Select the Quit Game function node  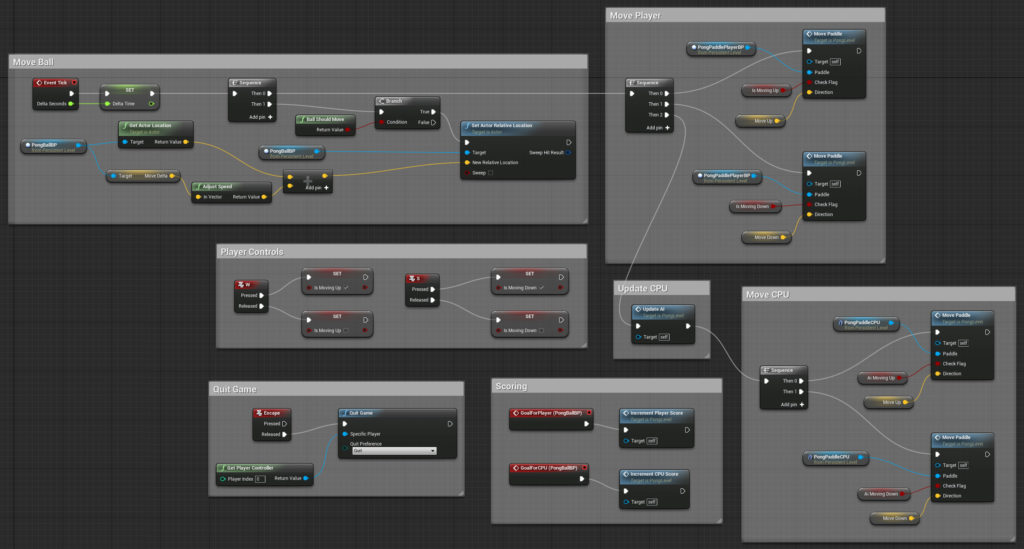(397, 433)
